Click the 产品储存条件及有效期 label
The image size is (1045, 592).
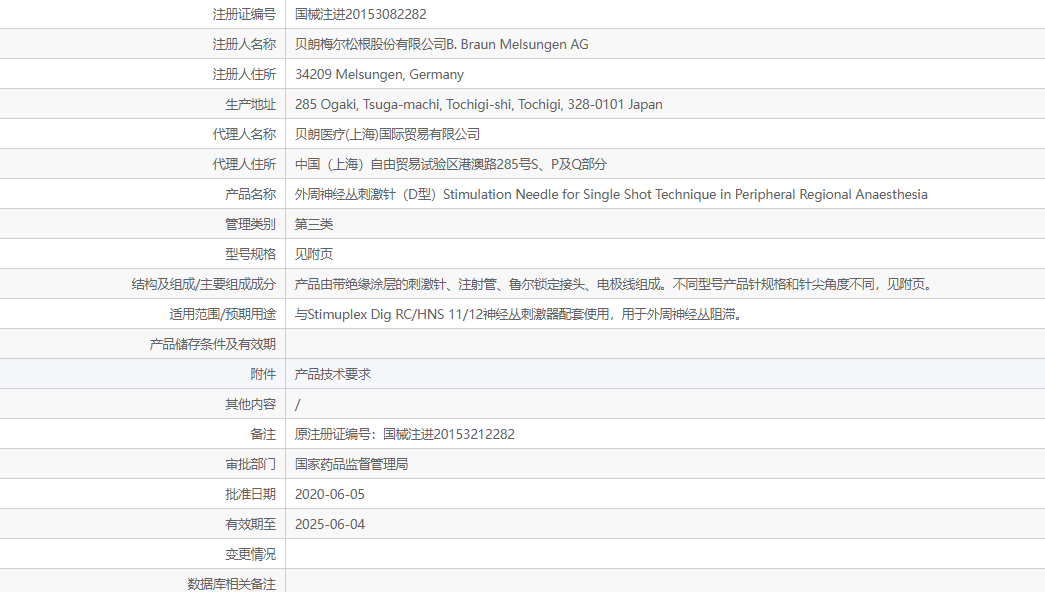pyautogui.click(x=213, y=344)
